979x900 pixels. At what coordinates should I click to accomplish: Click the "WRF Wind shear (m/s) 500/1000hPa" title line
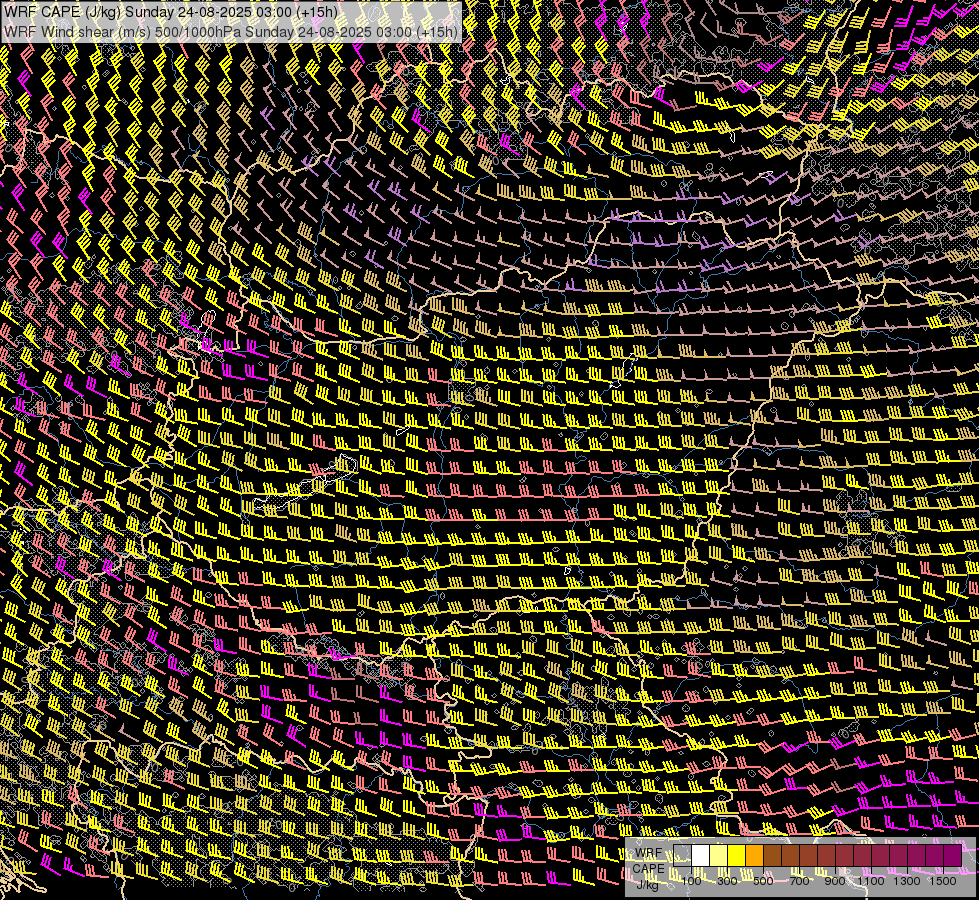[230, 32]
